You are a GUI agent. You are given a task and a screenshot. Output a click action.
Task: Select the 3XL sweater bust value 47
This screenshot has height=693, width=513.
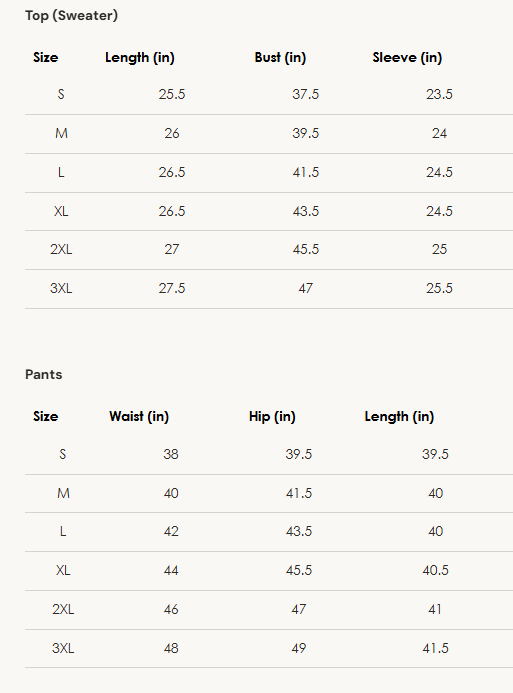305,288
